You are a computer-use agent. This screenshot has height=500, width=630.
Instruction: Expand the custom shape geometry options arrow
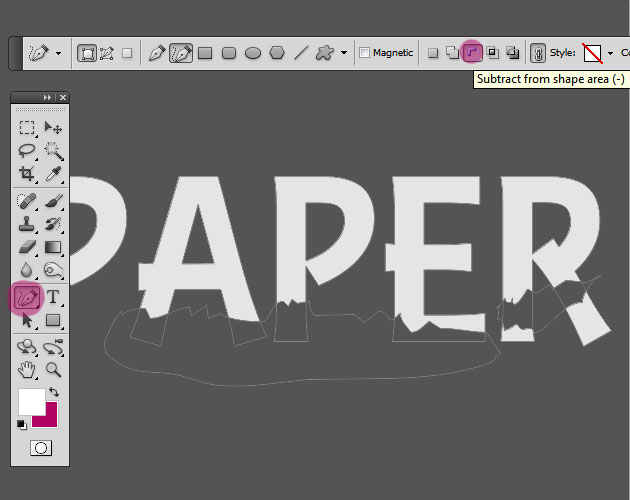344,53
